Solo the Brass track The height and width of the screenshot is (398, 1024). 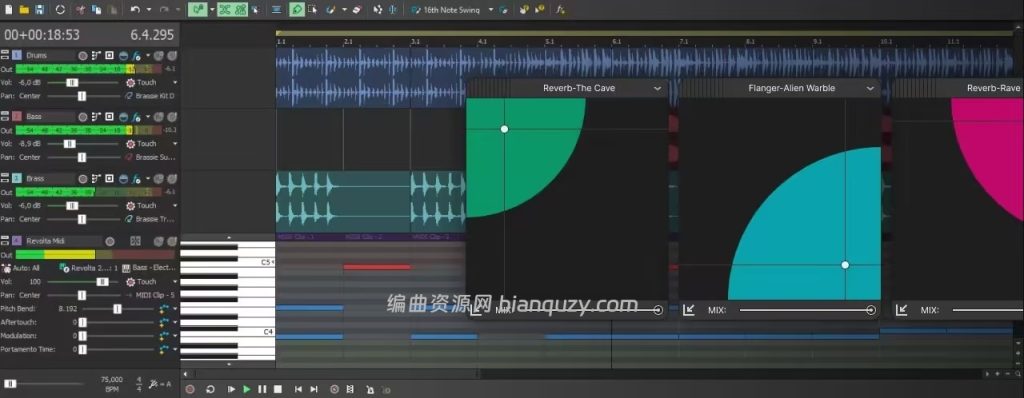172,178
